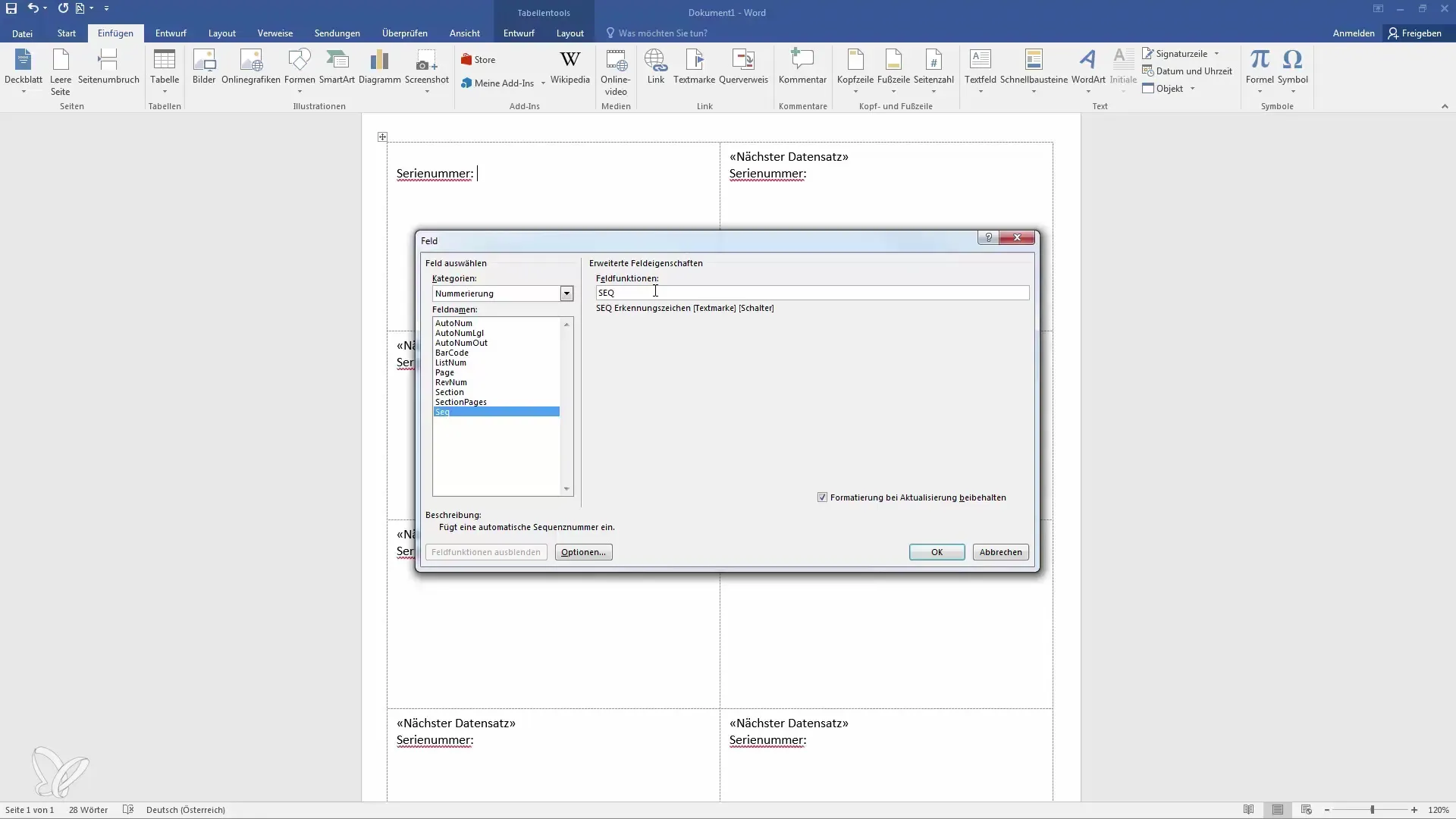Switch to Web Layout view in status bar
This screenshot has height=819, width=1456.
point(1307,810)
